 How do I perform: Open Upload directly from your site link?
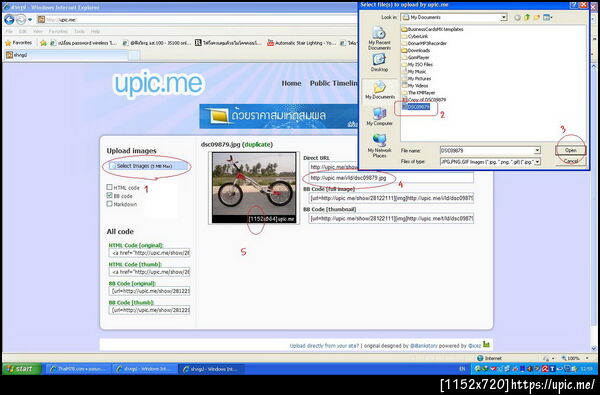click(324, 346)
